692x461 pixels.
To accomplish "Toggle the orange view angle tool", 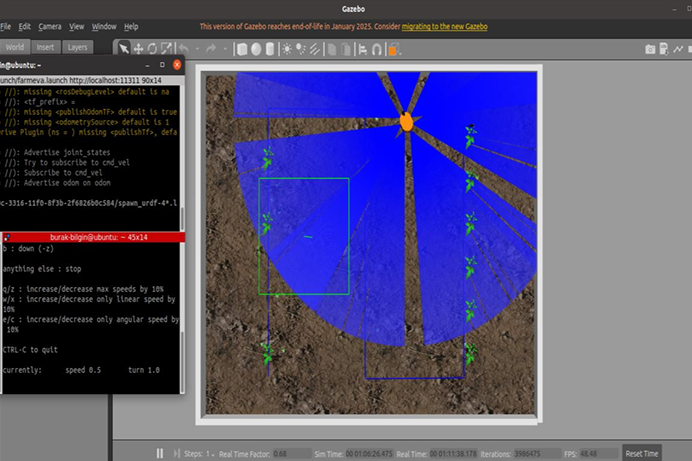I will 395,48.
